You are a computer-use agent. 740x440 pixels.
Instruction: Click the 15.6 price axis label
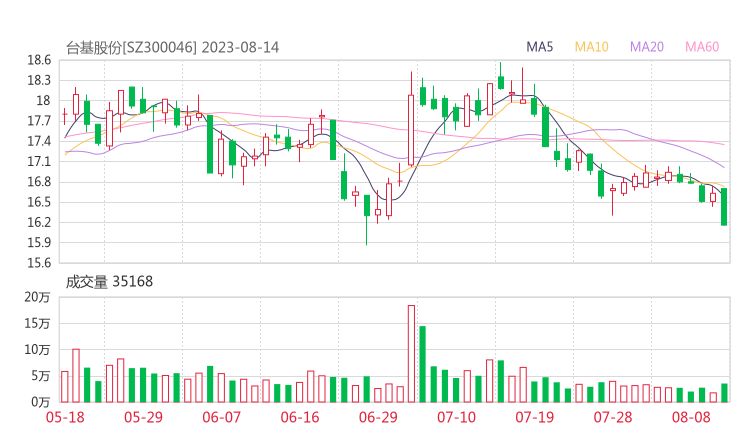(x=39, y=263)
